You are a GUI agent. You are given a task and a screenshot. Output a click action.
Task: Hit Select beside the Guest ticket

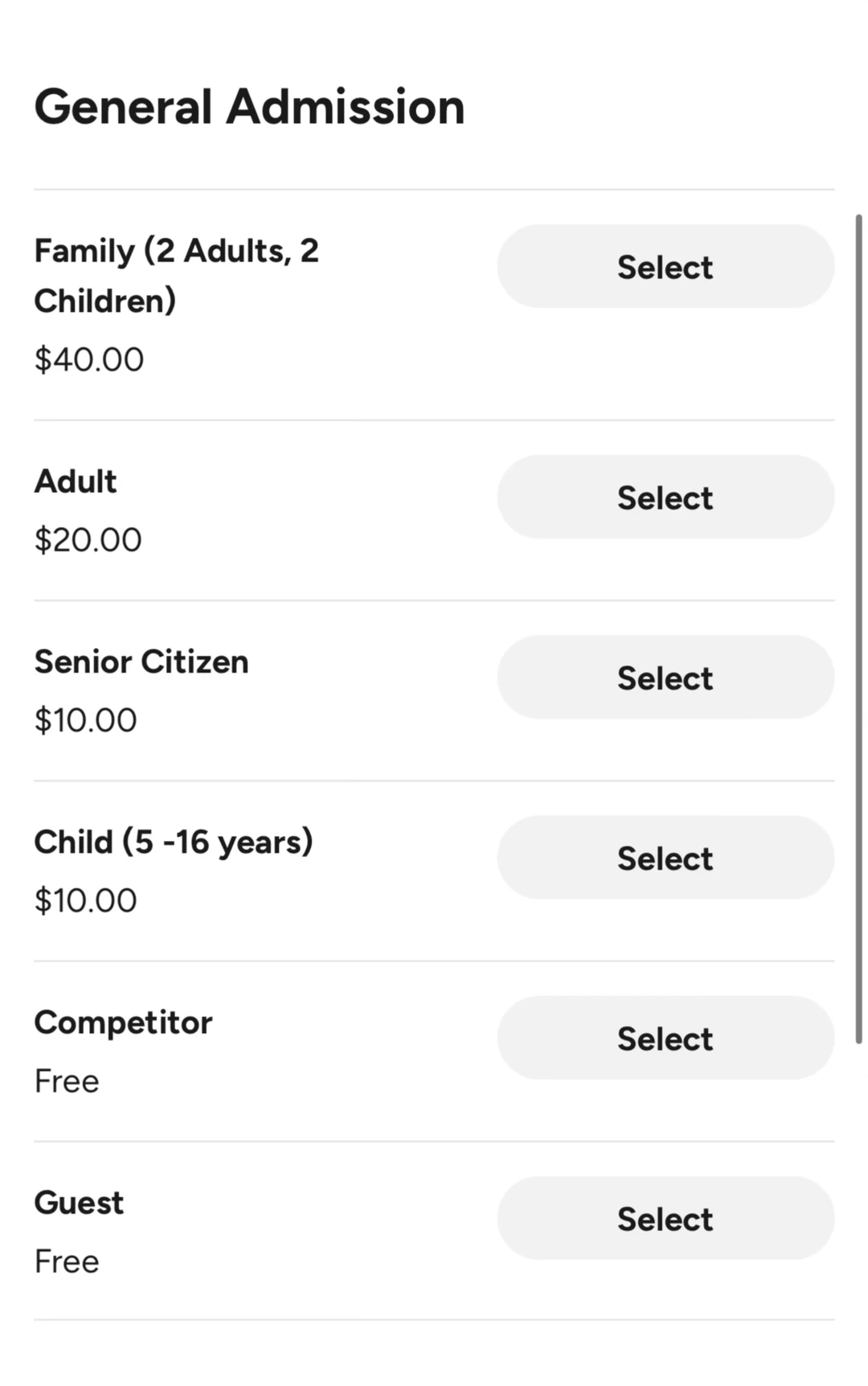click(x=665, y=1218)
